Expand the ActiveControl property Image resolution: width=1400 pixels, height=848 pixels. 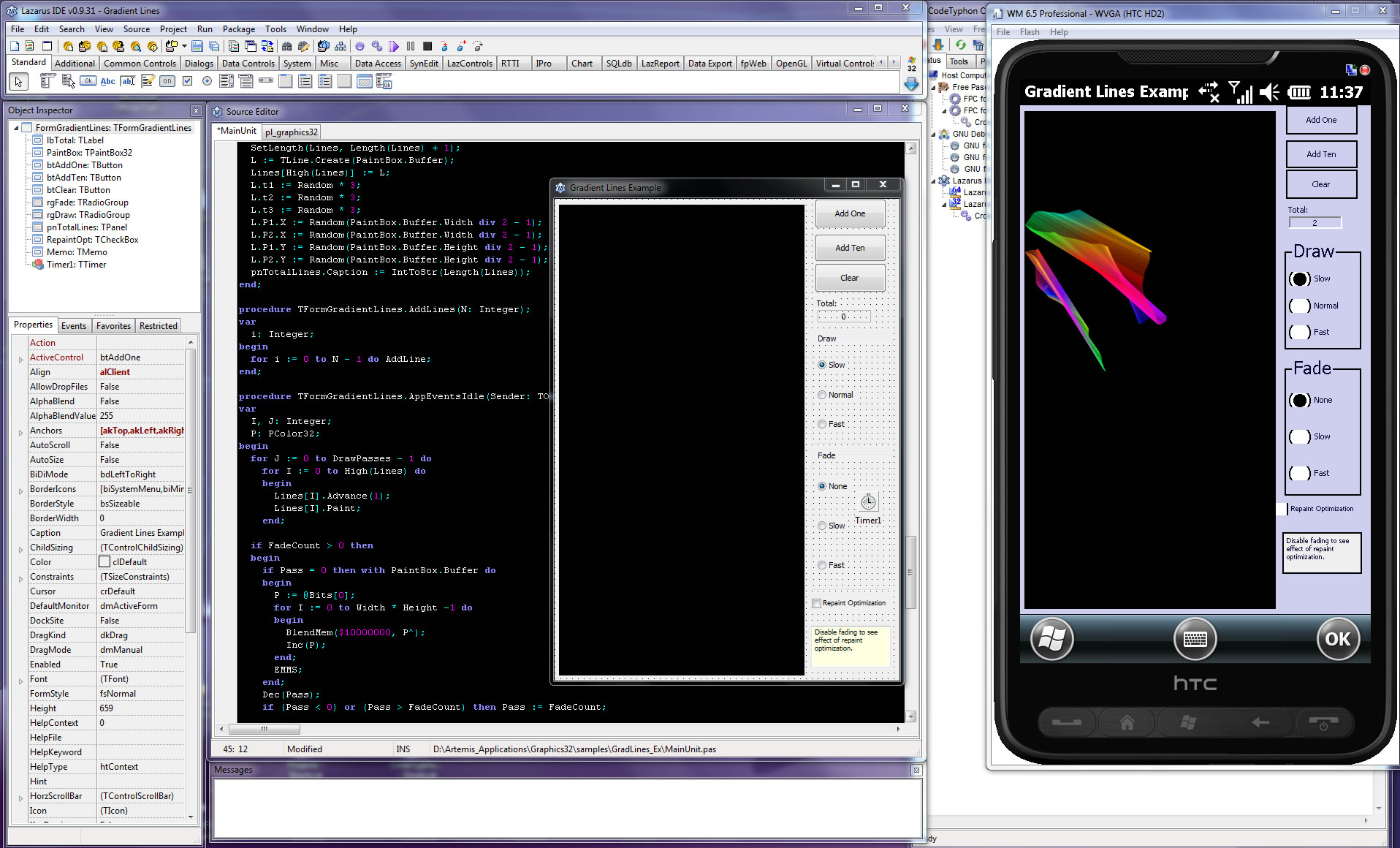pos(20,358)
